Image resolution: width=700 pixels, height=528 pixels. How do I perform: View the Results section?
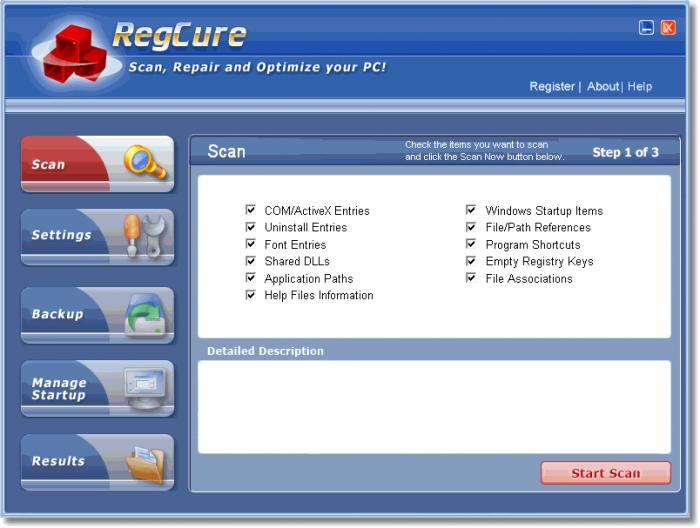pyautogui.click(x=97, y=462)
